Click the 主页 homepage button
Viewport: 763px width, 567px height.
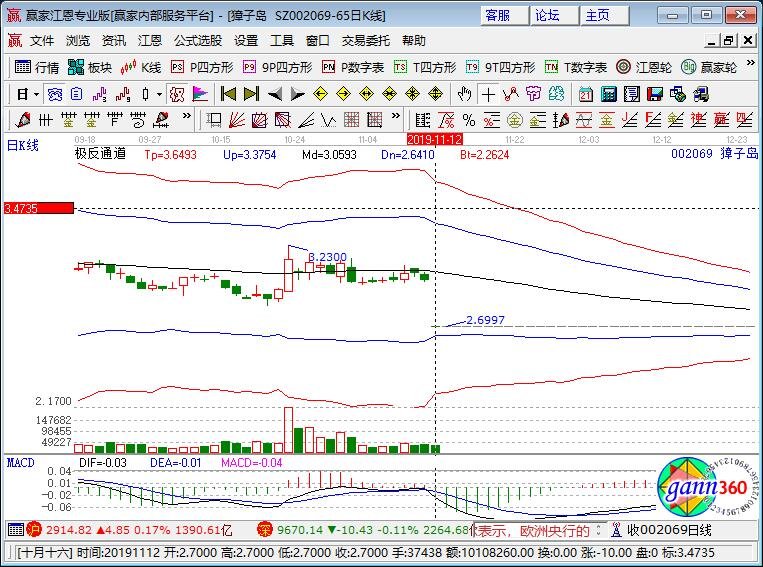tap(604, 16)
